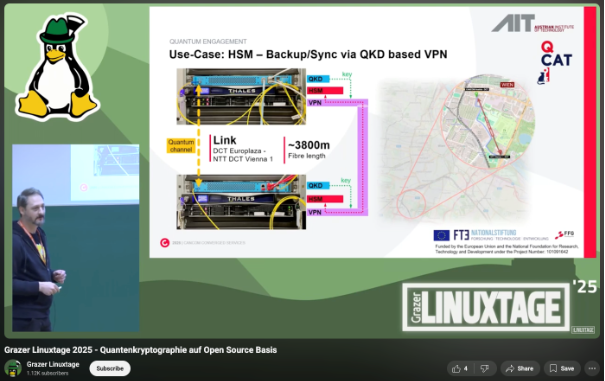Click the top blue QKD label
Screen dimensions: 605x381
[318, 79]
